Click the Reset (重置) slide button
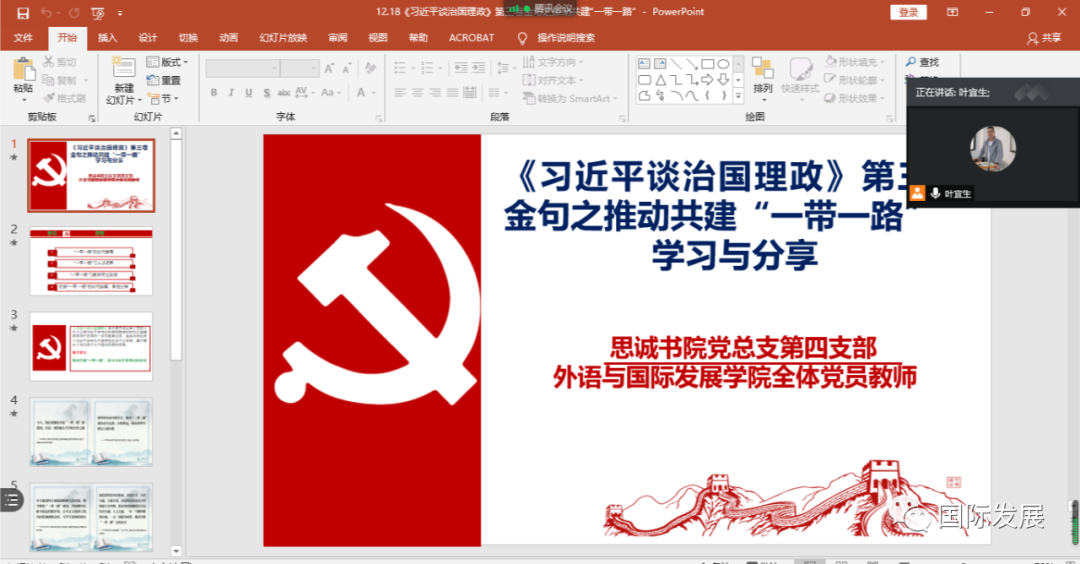 (165, 81)
